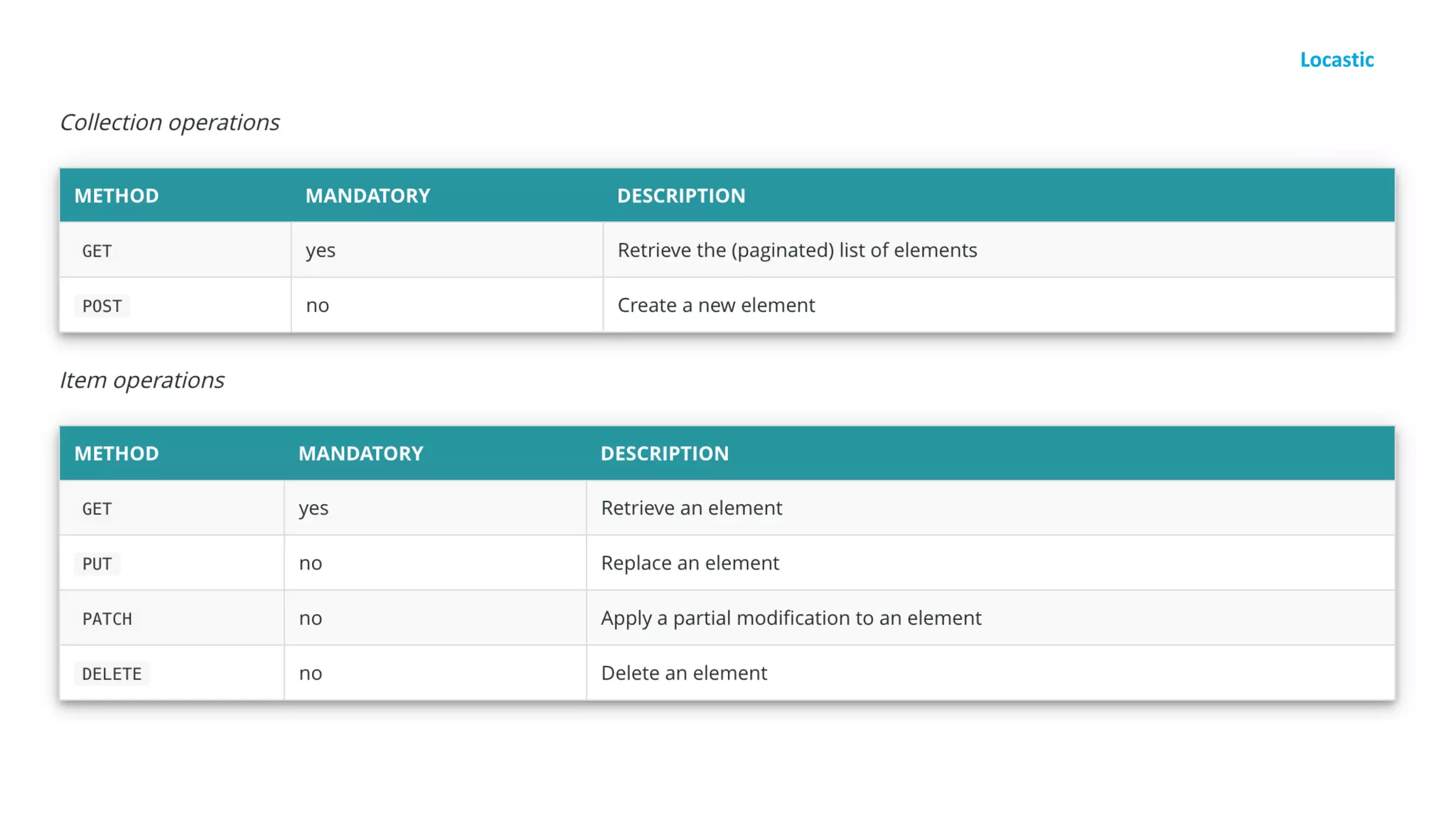Click the DELETE method code badge
1456x819 pixels.
112,674
